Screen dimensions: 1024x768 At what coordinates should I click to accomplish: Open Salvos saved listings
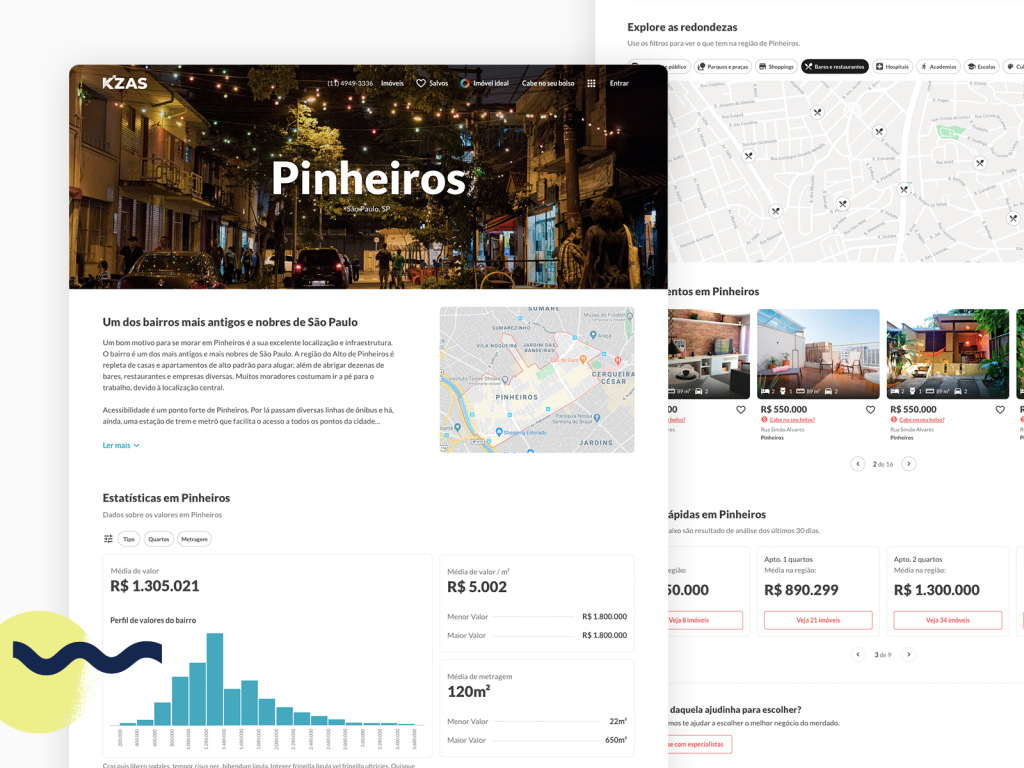[x=432, y=84]
